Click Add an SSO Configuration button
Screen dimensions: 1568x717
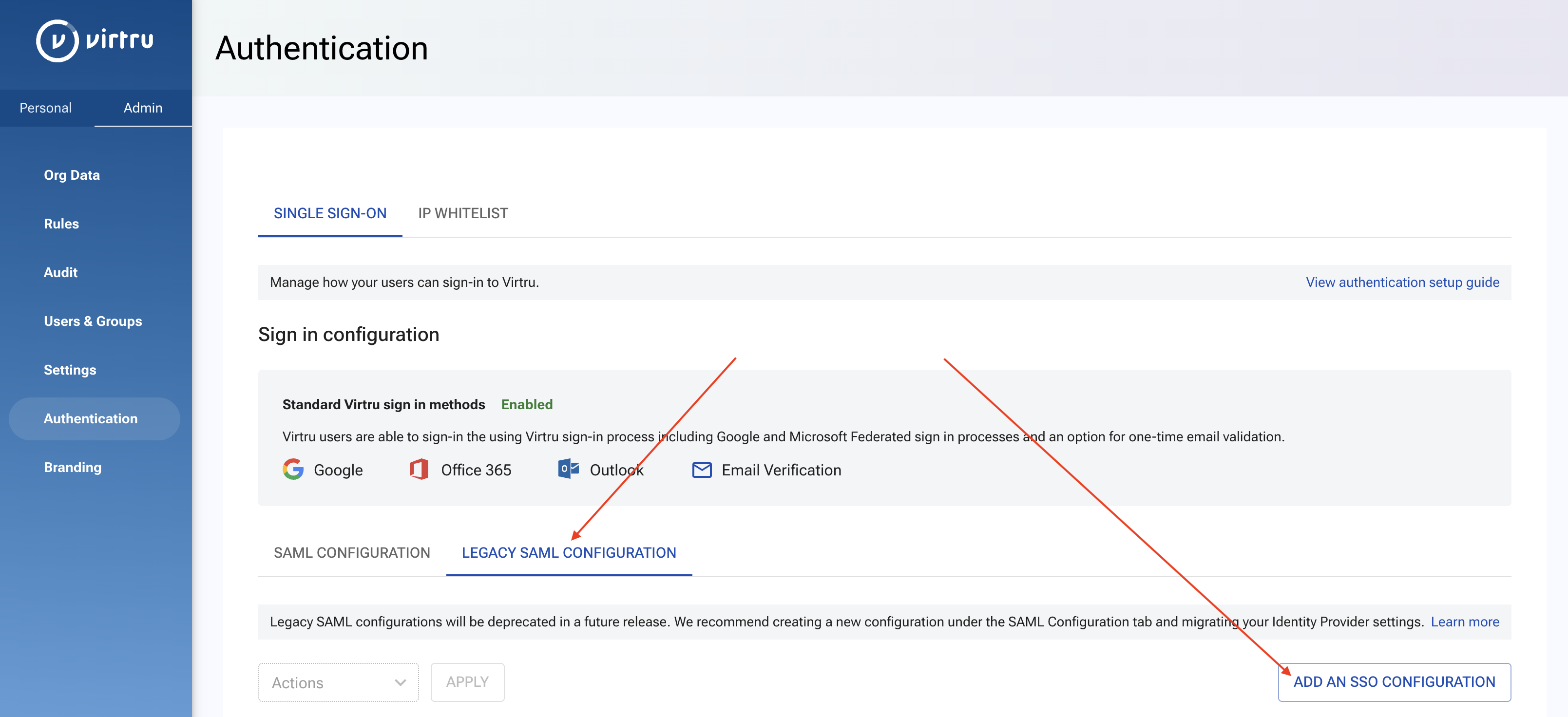point(1394,682)
